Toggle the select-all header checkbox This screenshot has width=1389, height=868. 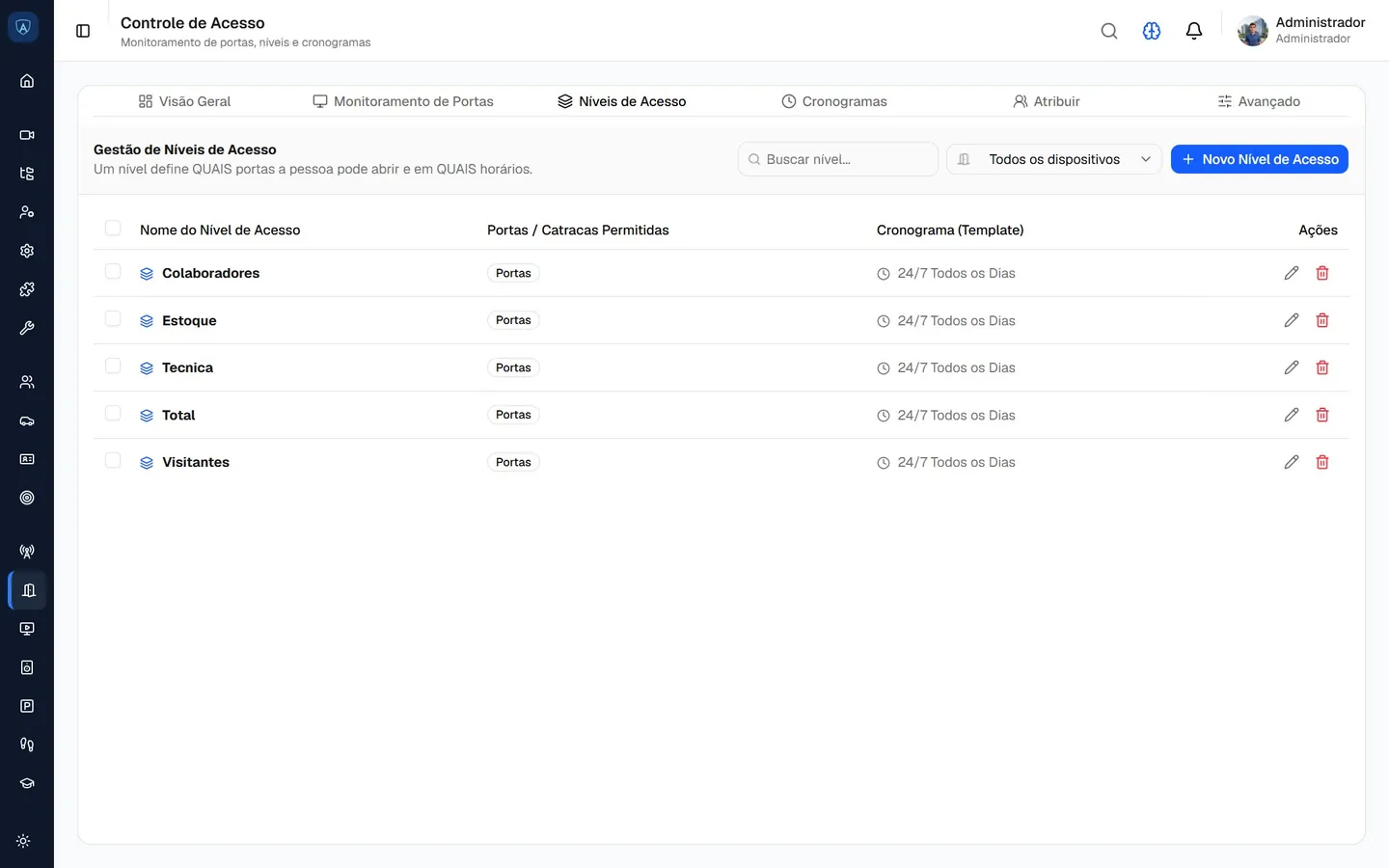click(x=113, y=229)
